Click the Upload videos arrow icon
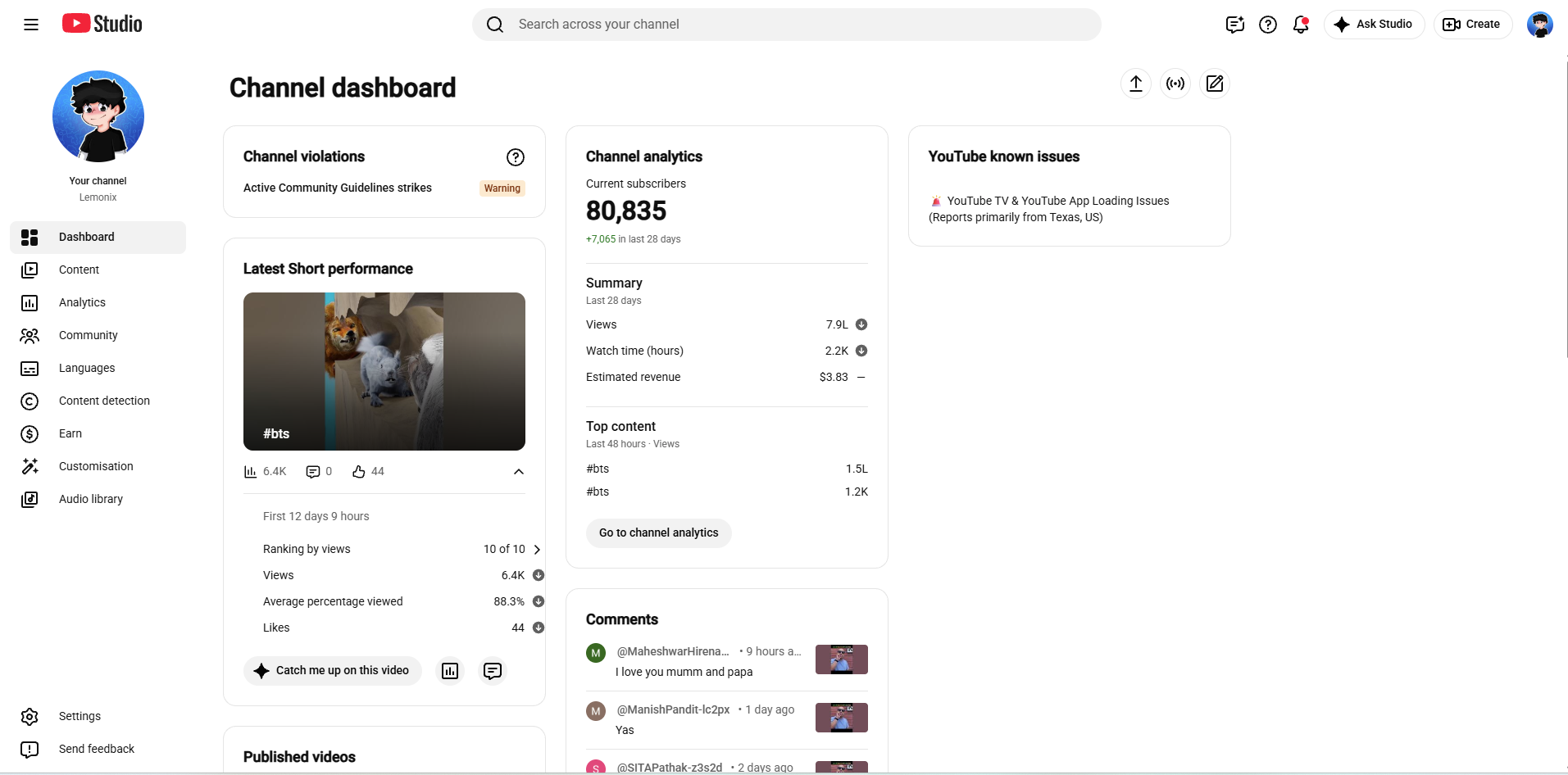Image resolution: width=1568 pixels, height=775 pixels. coord(1136,84)
